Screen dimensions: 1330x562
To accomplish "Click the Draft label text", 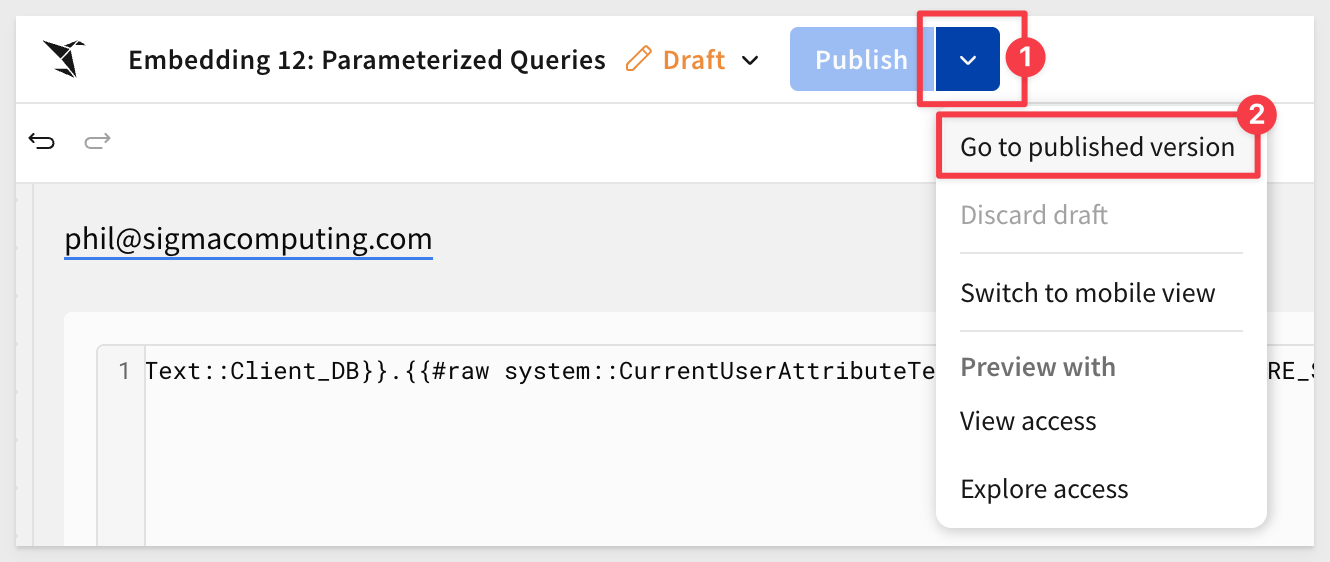I will point(694,60).
